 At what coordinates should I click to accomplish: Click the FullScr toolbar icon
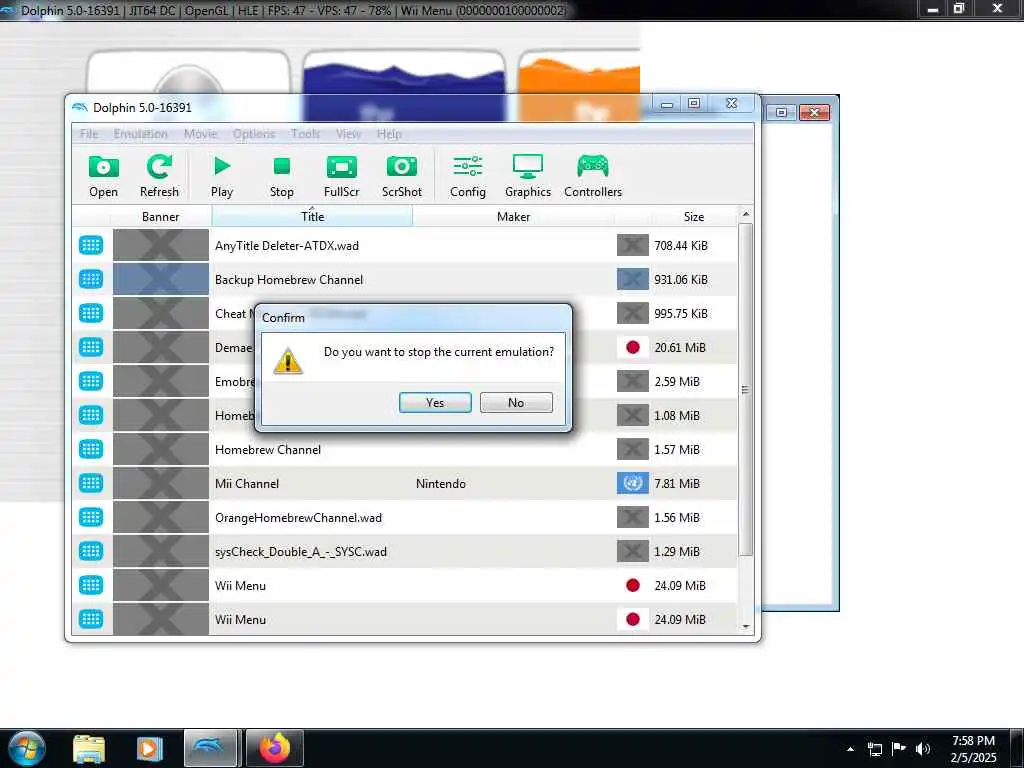(x=342, y=176)
